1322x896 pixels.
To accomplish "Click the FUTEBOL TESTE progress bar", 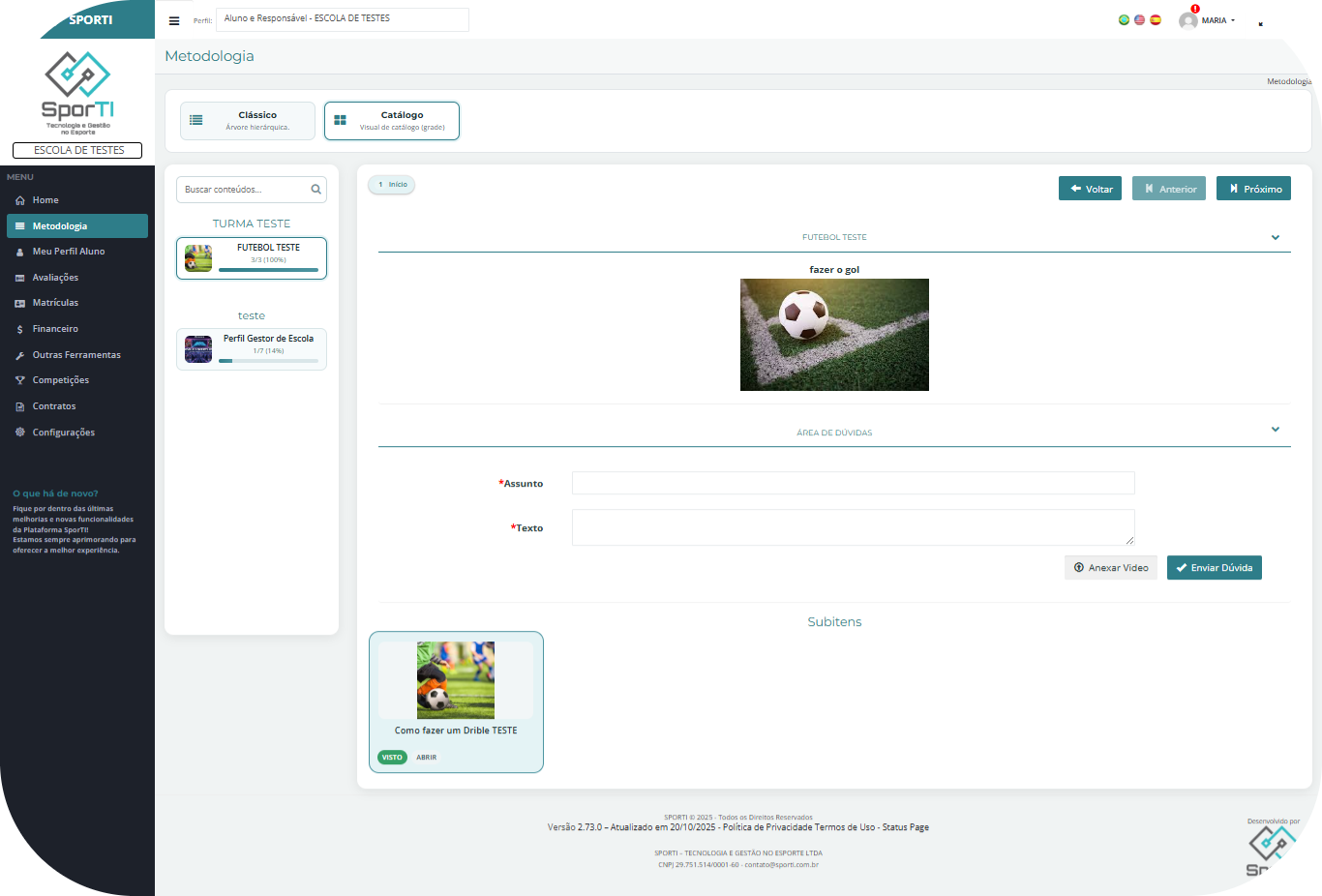I will 268,270.
